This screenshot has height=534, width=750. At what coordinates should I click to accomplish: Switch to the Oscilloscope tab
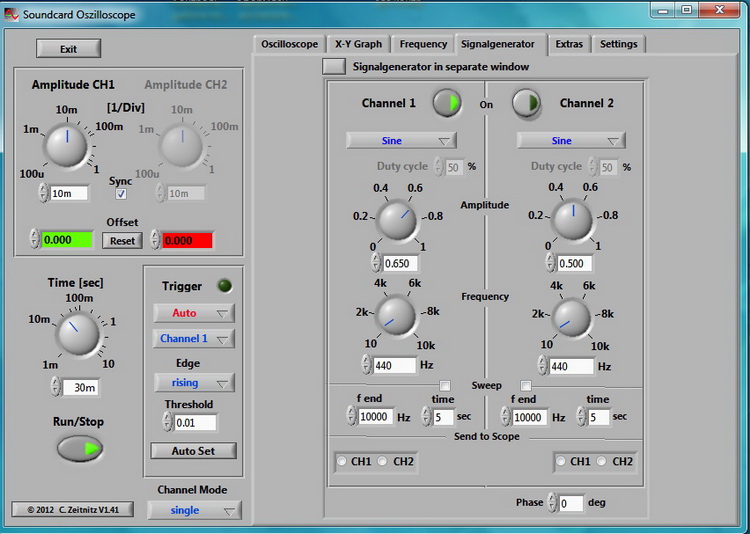pyautogui.click(x=289, y=44)
